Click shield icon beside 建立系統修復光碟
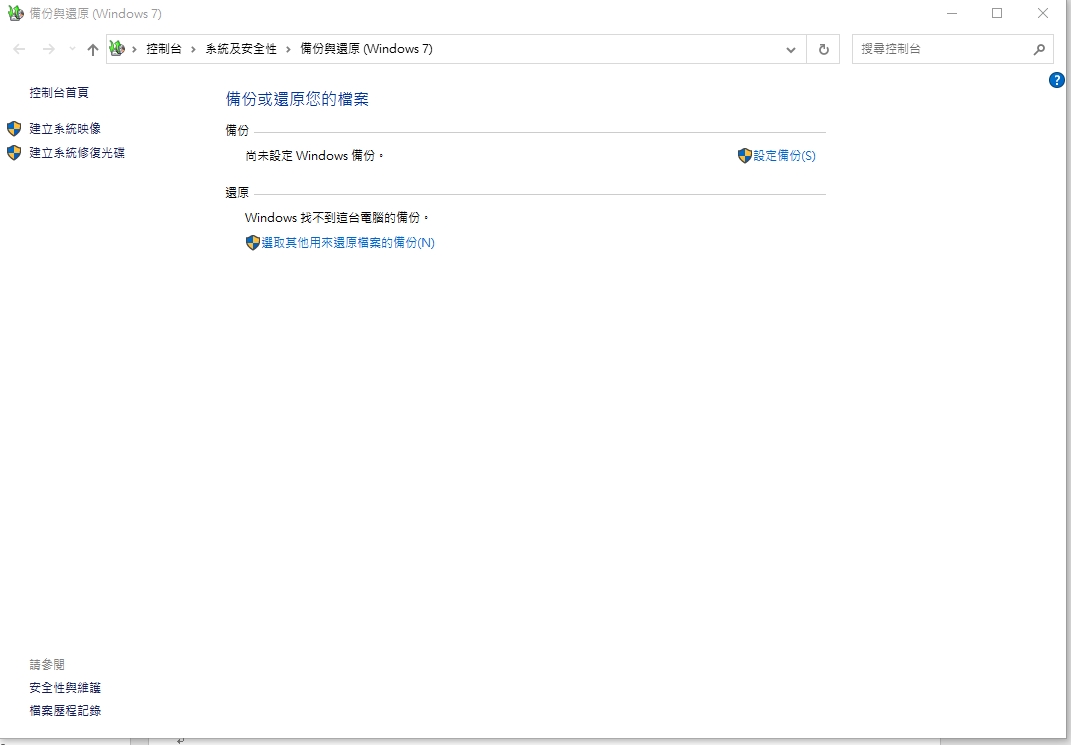This screenshot has height=745, width=1071. coord(14,152)
